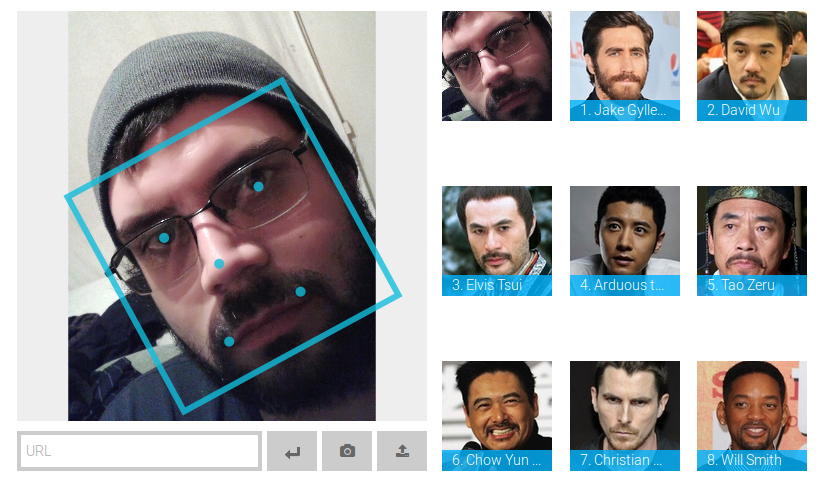
Task: Click the upper mouth-corner landmark dot
Action: coord(300,291)
